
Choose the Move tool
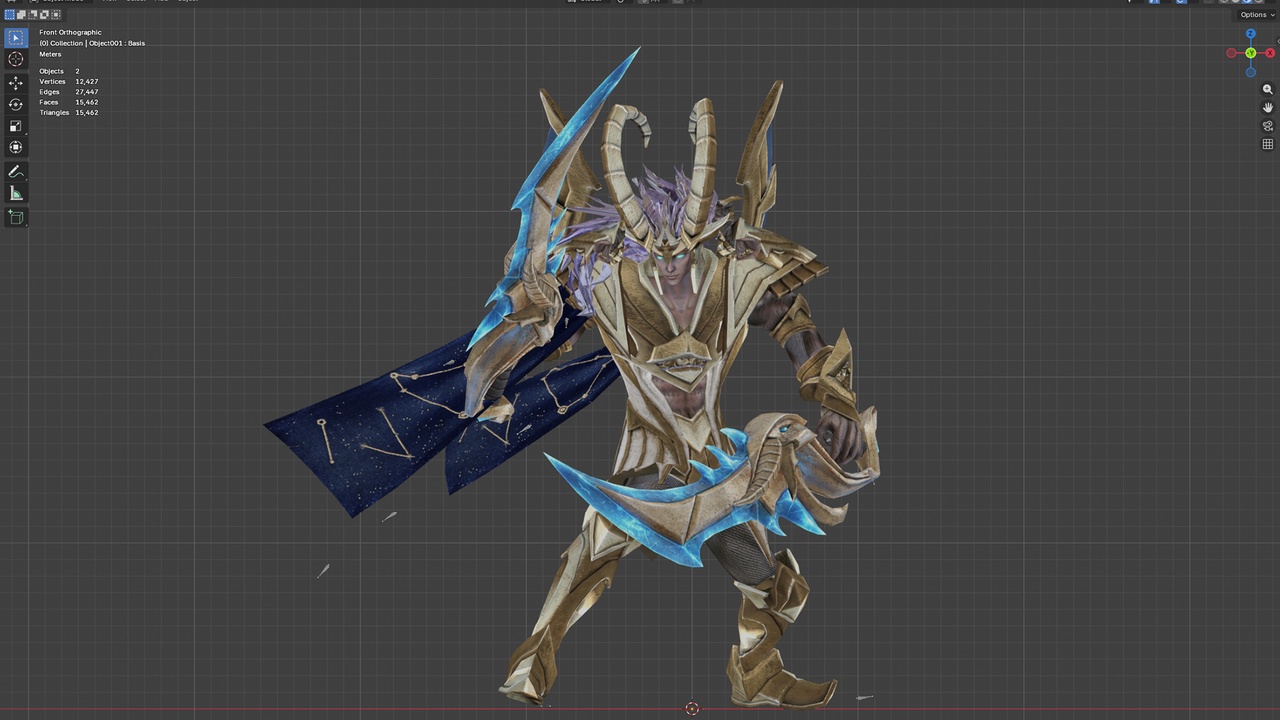tap(15, 83)
